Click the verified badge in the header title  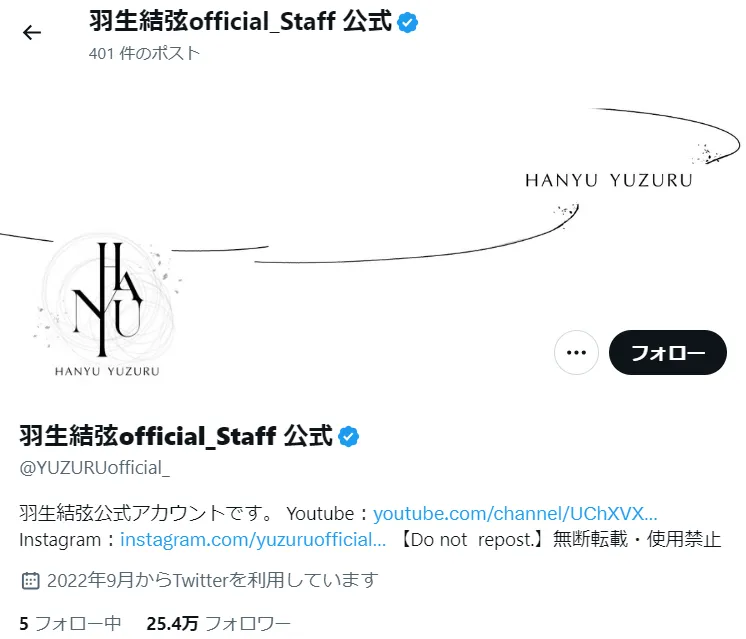[x=407, y=22]
